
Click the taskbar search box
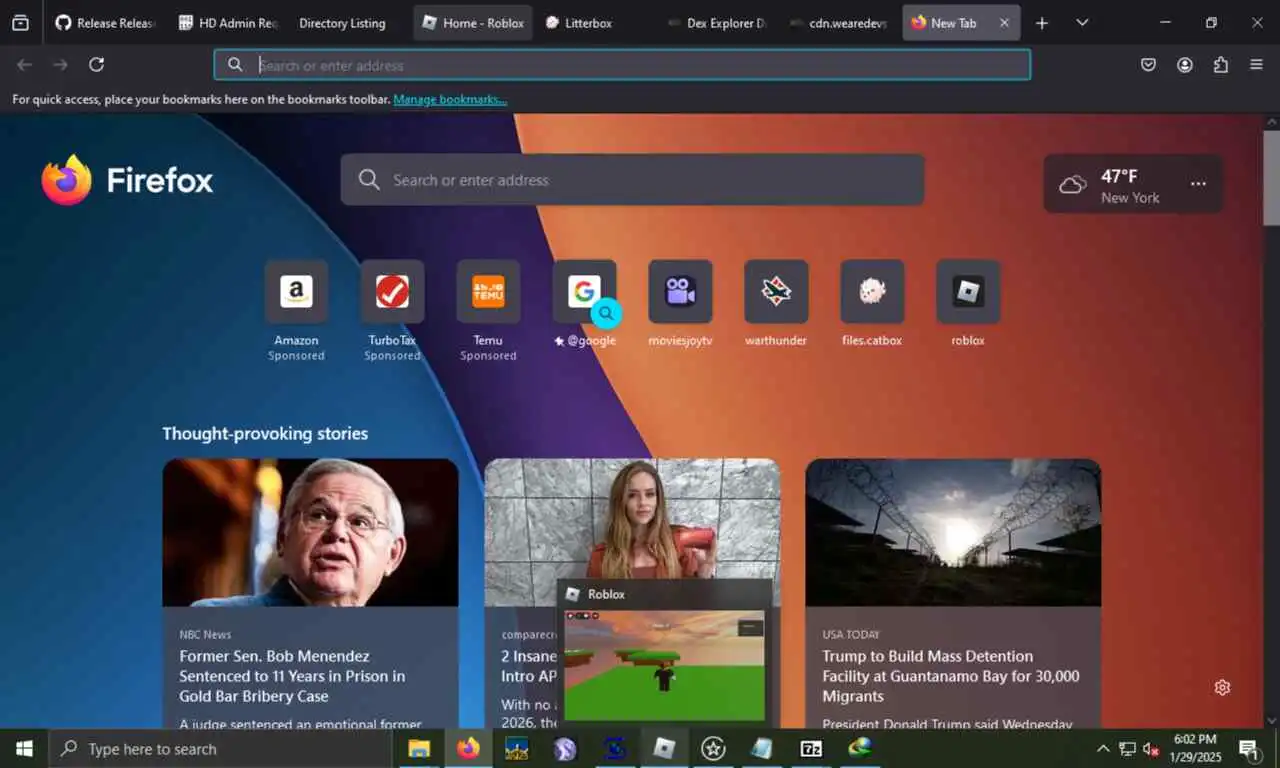coord(220,749)
